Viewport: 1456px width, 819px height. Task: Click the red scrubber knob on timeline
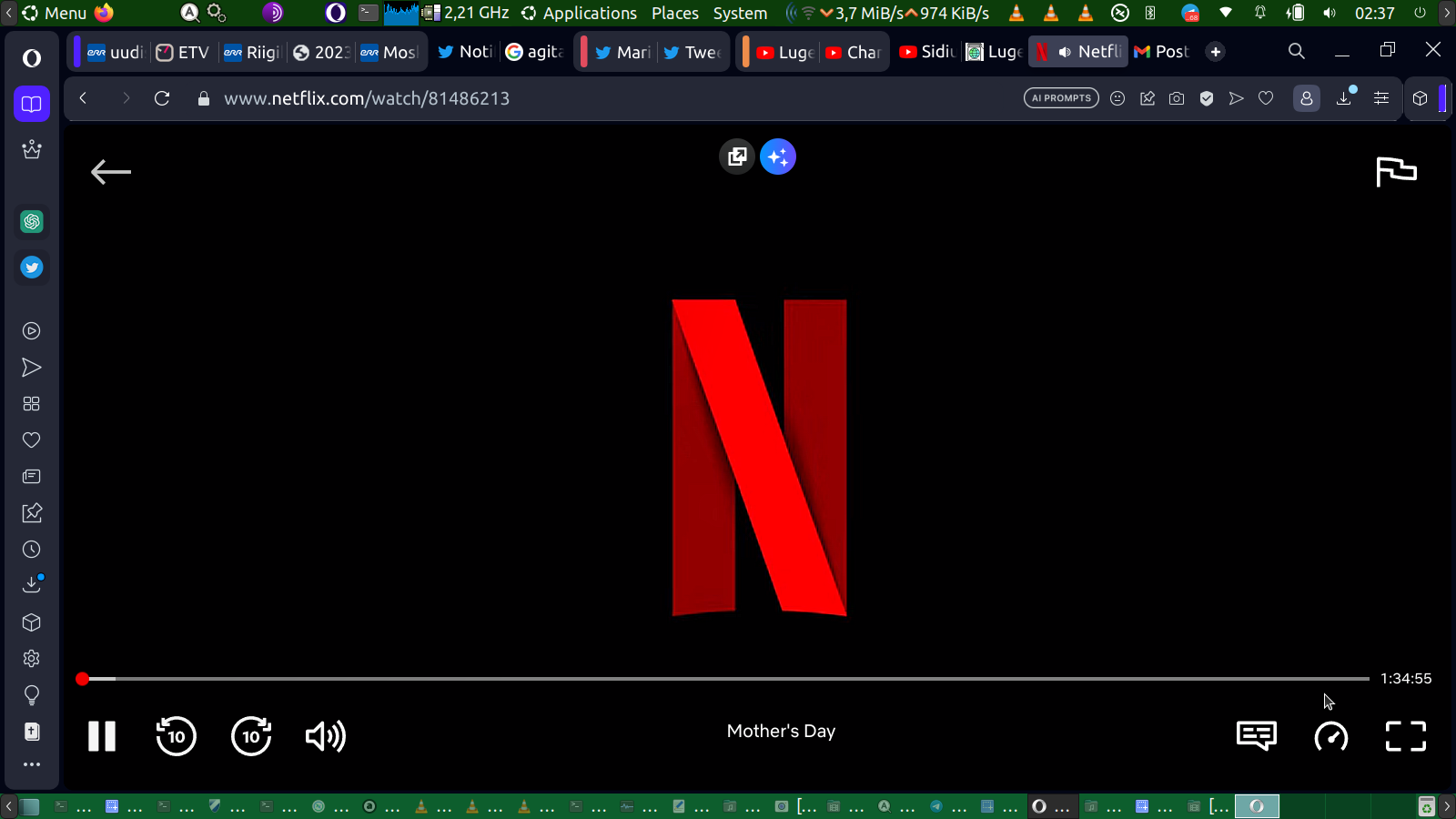(83, 679)
